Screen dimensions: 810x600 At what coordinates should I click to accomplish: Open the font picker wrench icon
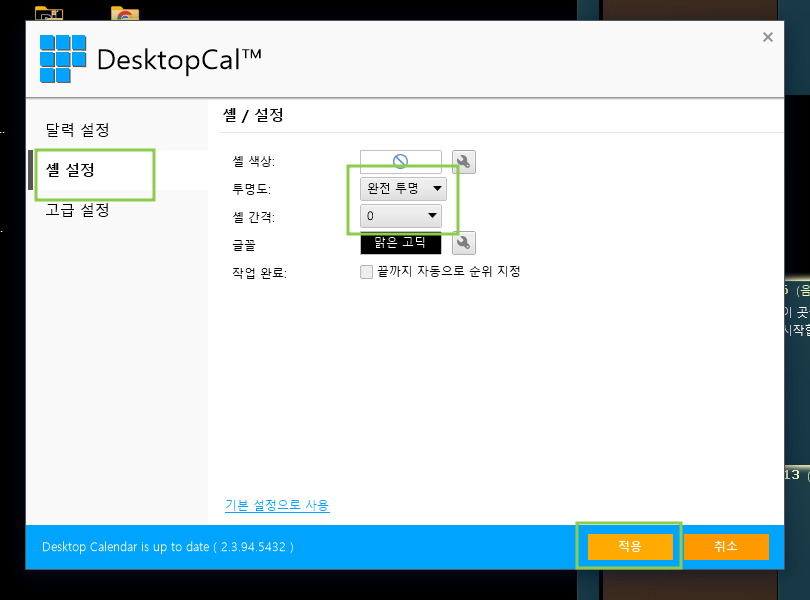tap(463, 243)
